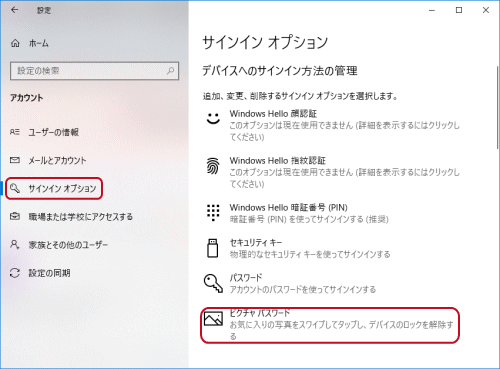Click the 設定 window title text
This screenshot has height=369, width=500.
coord(44,10)
